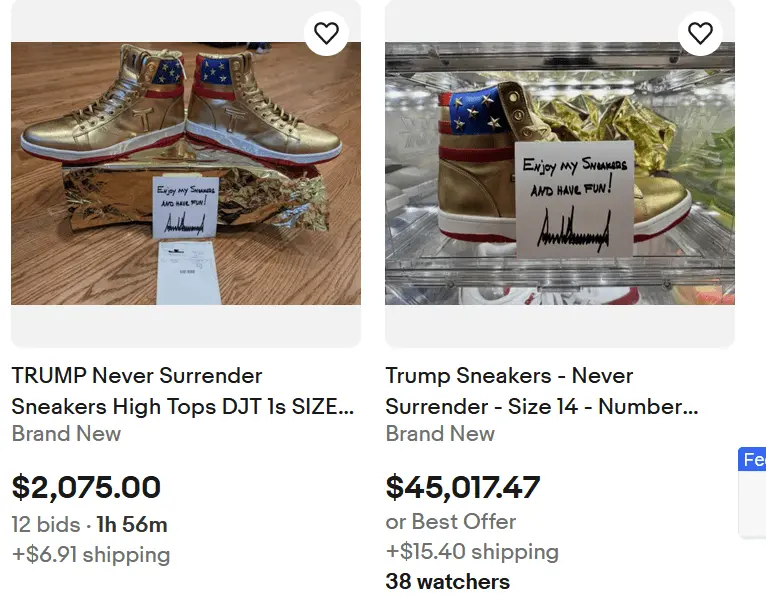Toggle the heart on the Size 14 listing
Image resolution: width=766 pixels, height=598 pixels.
(x=700, y=33)
